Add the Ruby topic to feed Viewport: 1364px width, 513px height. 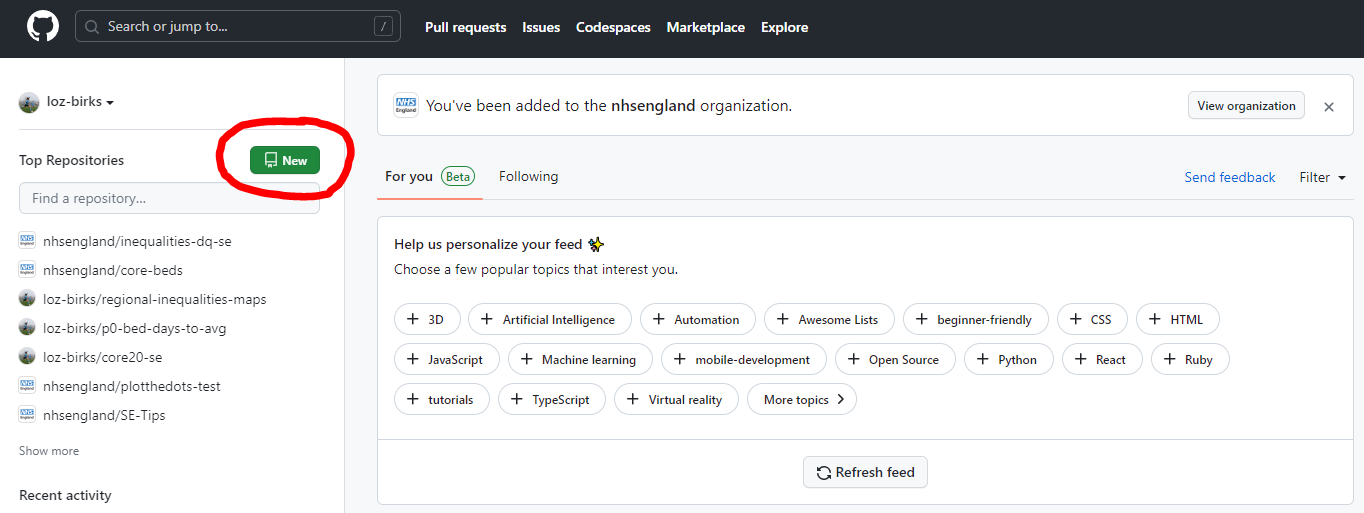pyautogui.click(x=1190, y=360)
